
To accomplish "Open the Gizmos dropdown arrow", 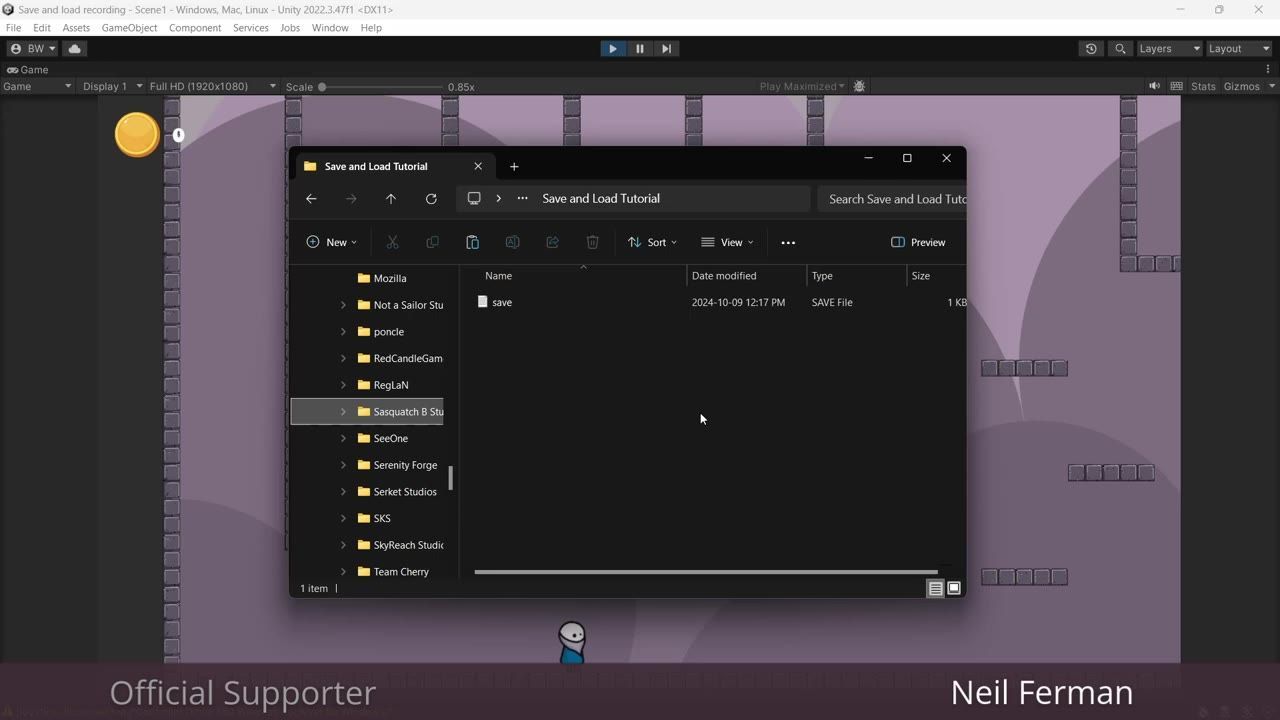I will tap(1271, 86).
